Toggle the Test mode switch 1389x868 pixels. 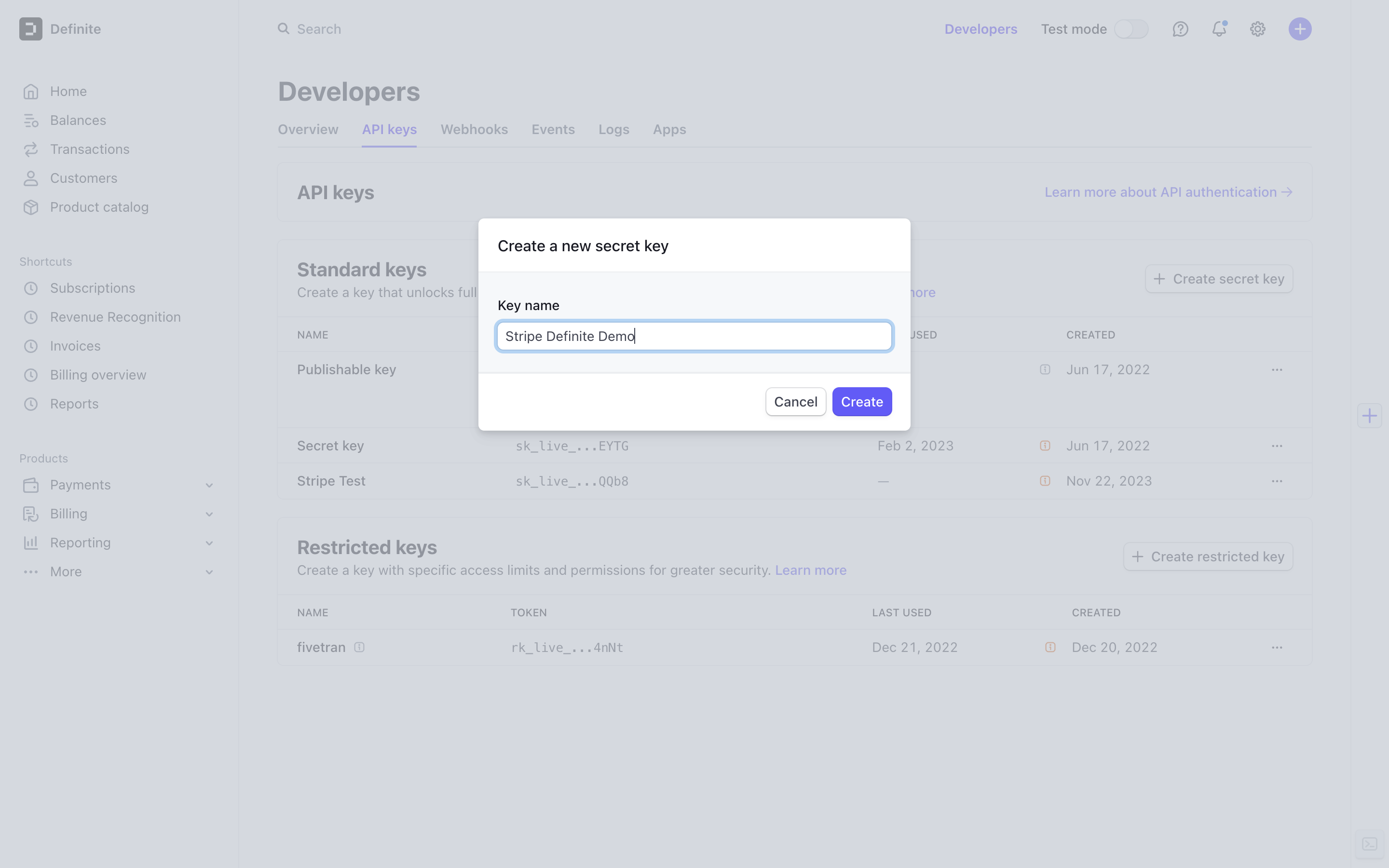[1130, 29]
